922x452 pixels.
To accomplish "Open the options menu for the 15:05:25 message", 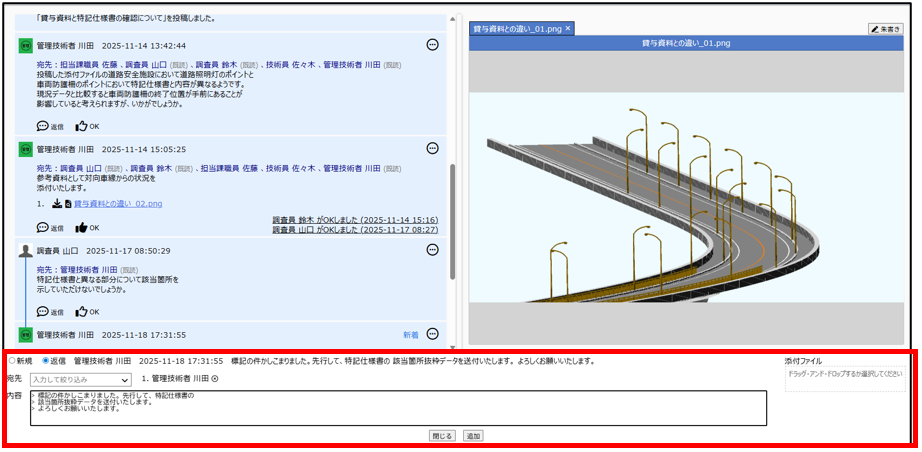I will tap(432, 148).
